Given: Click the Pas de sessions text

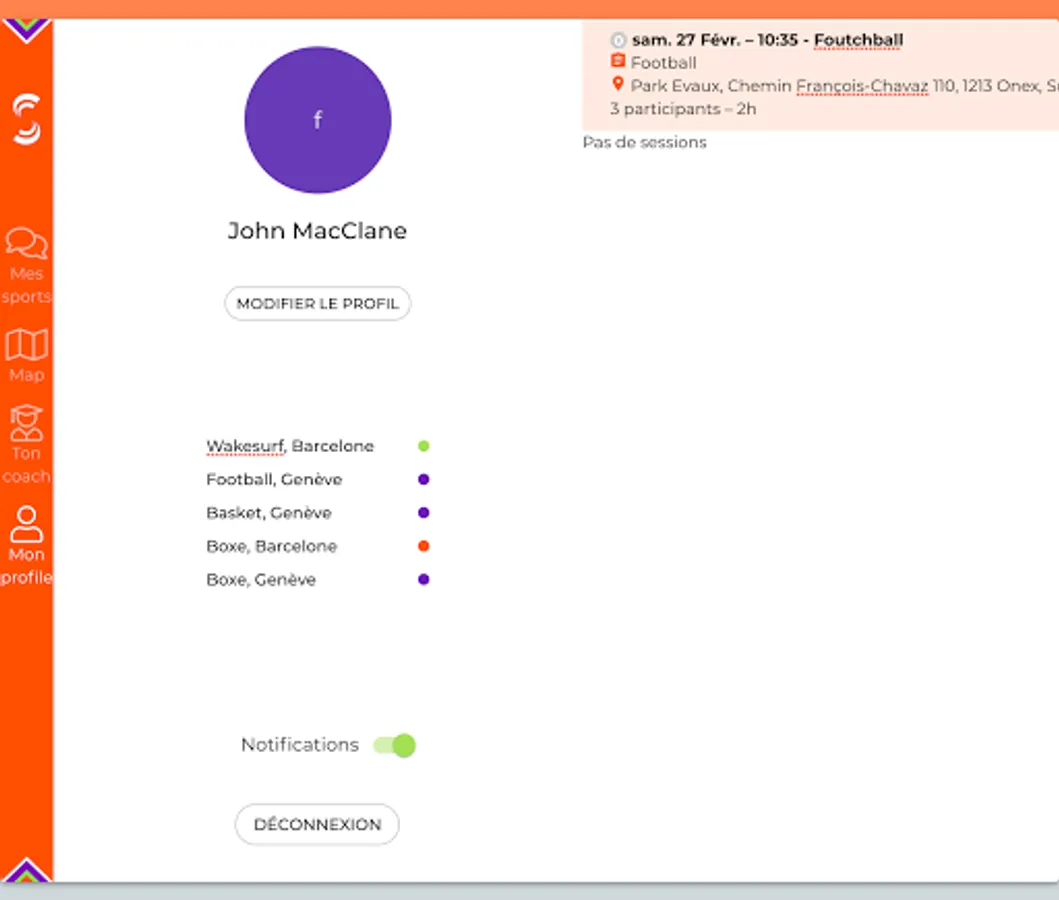Looking at the screenshot, I should pyautogui.click(x=644, y=142).
